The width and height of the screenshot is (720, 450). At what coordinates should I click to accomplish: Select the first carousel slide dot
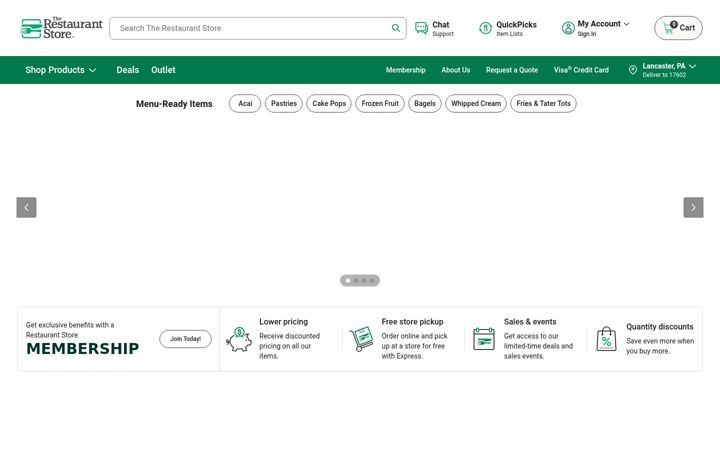coord(348,281)
